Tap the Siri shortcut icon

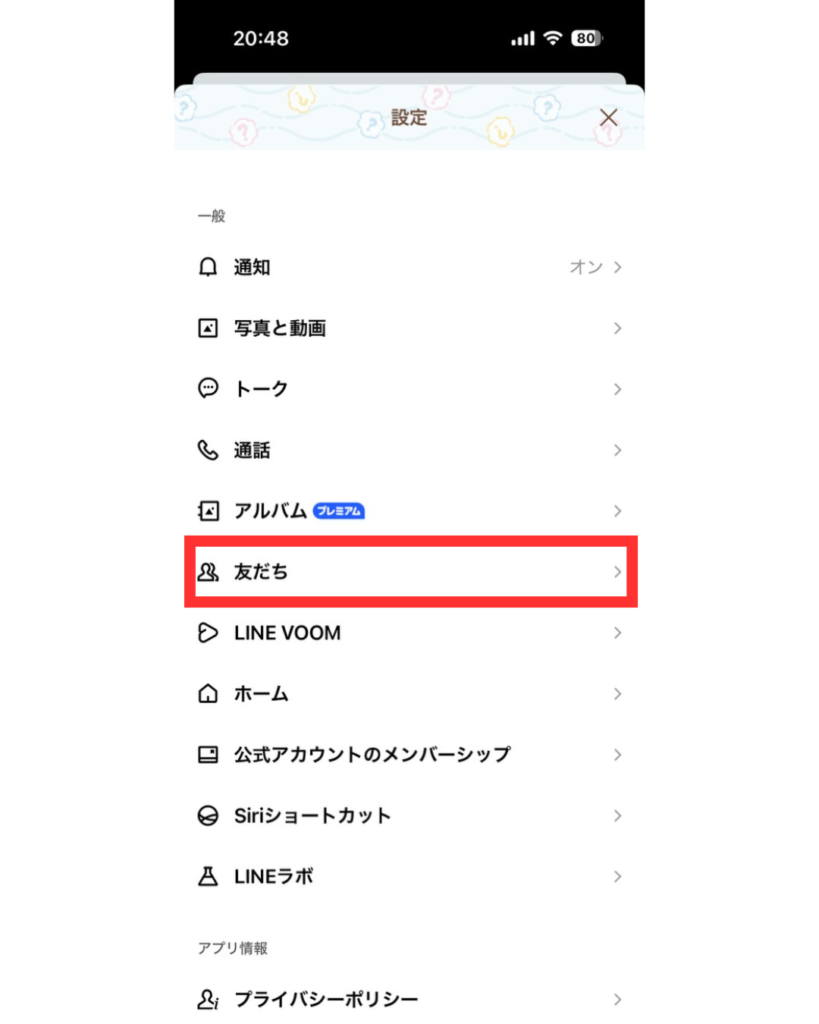click(x=208, y=816)
